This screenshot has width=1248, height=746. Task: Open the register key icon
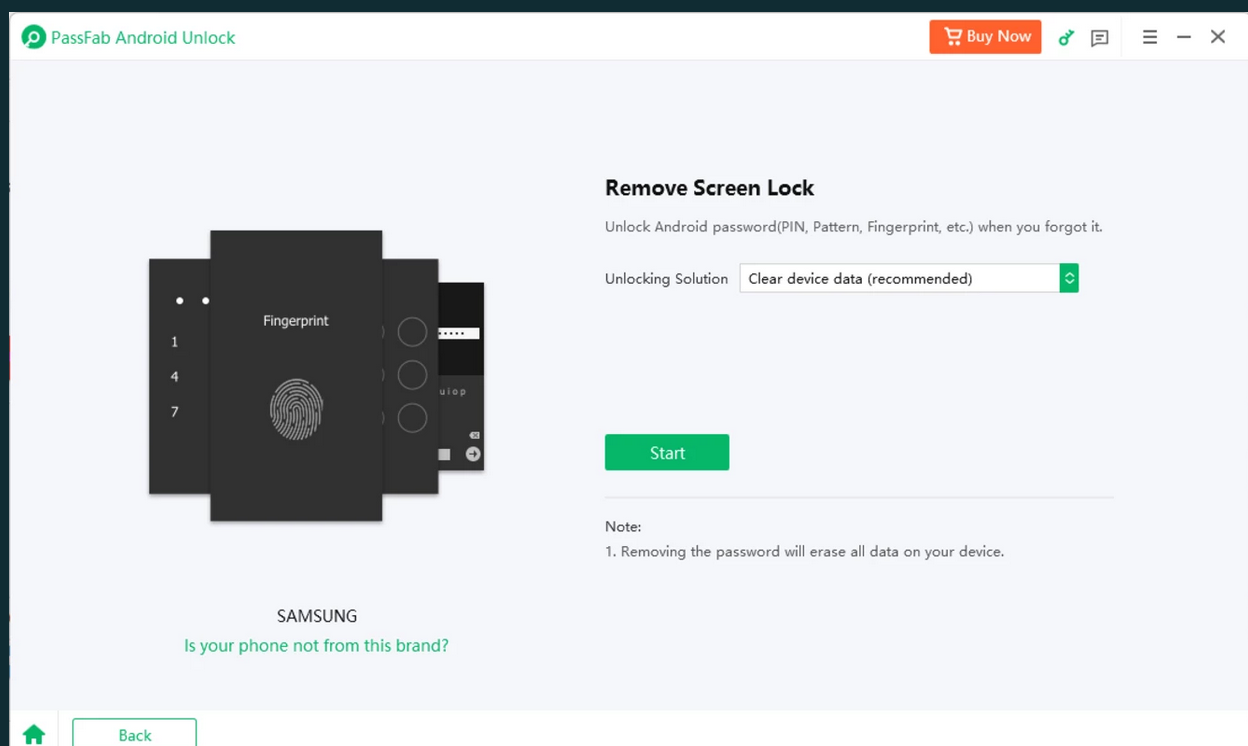(1066, 38)
